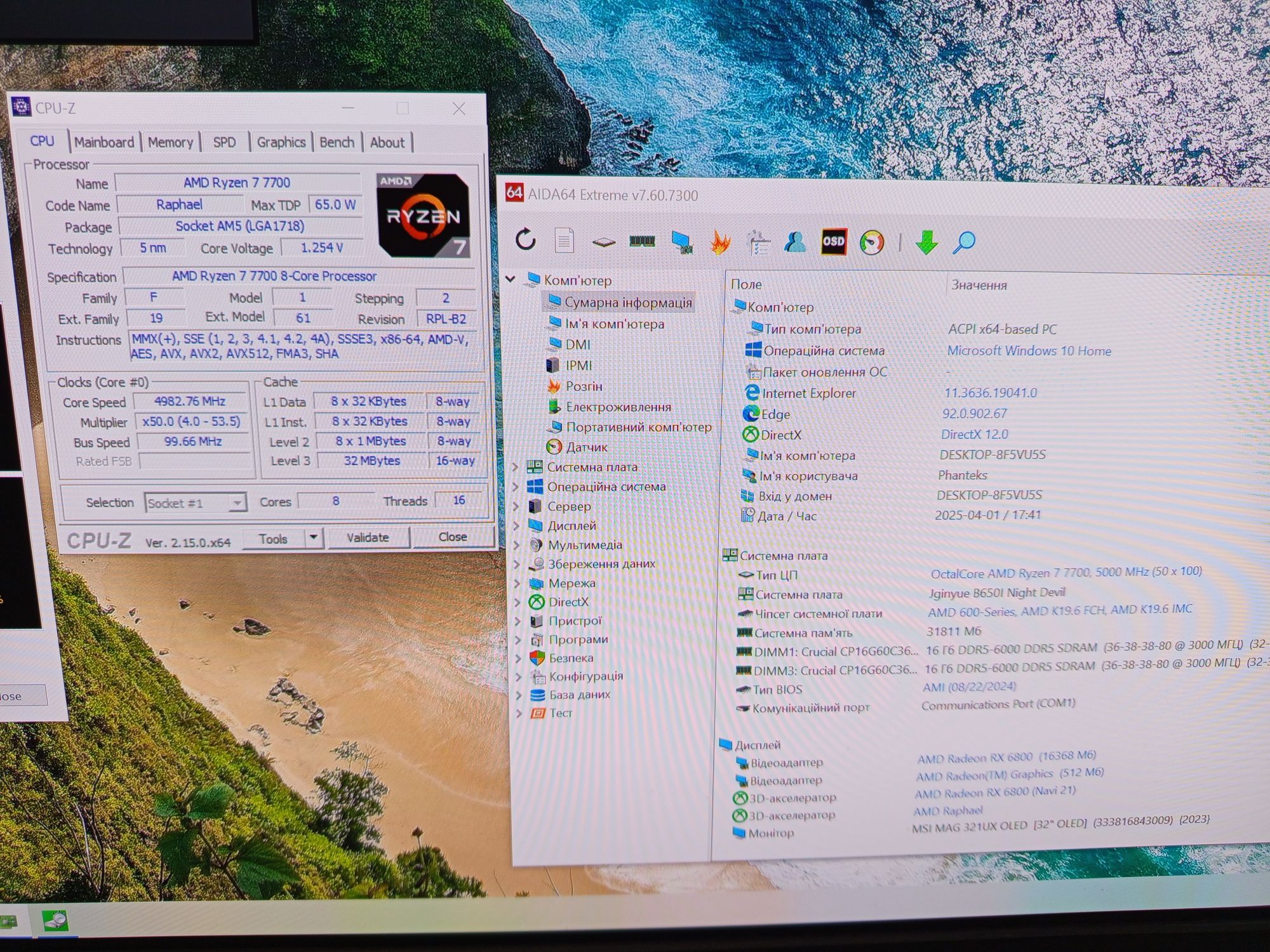Open the AIDA64 Report page icon
This screenshot has height=952, width=1270.
[x=564, y=241]
